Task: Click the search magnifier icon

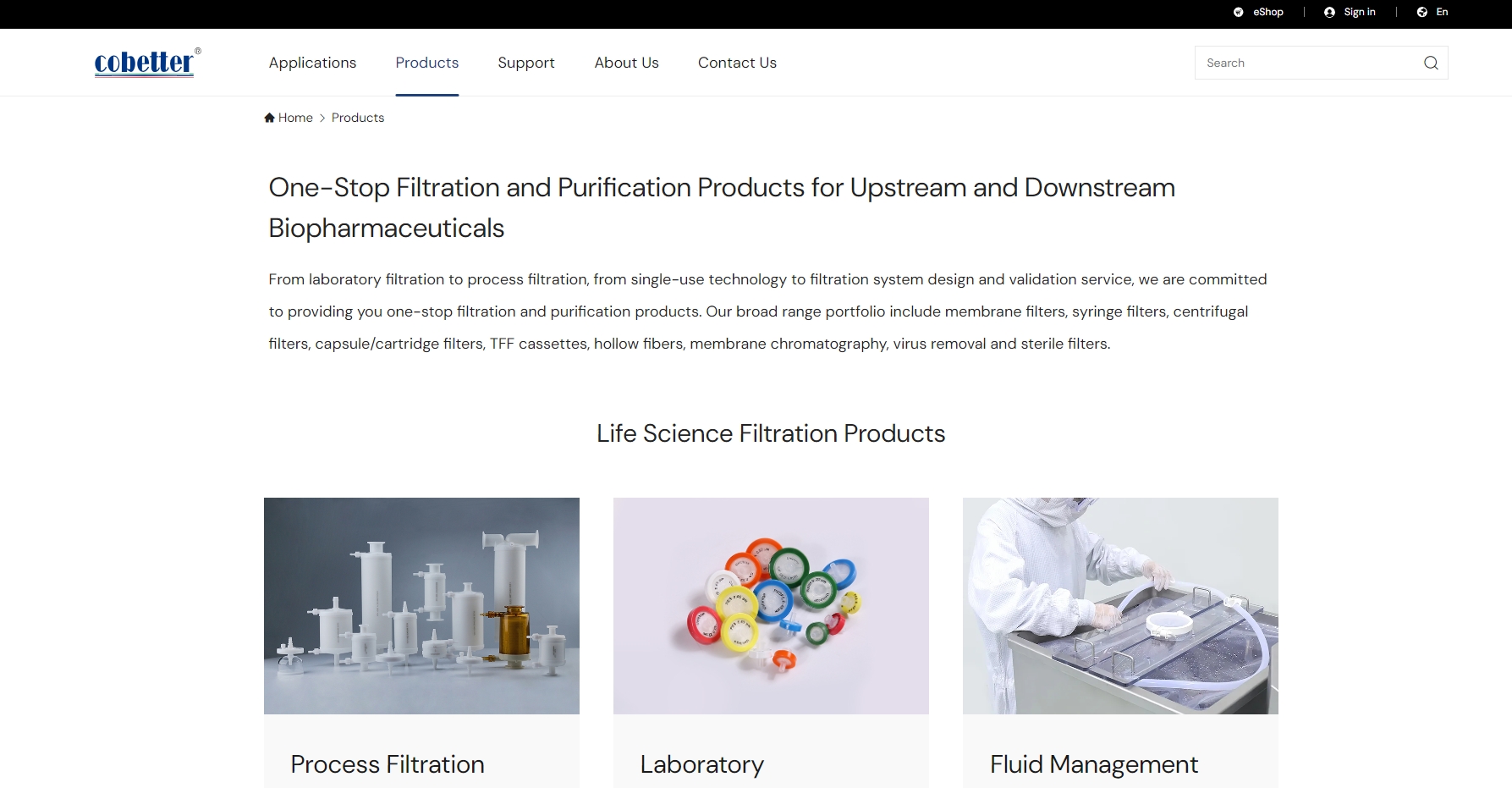Action: pyautogui.click(x=1430, y=63)
